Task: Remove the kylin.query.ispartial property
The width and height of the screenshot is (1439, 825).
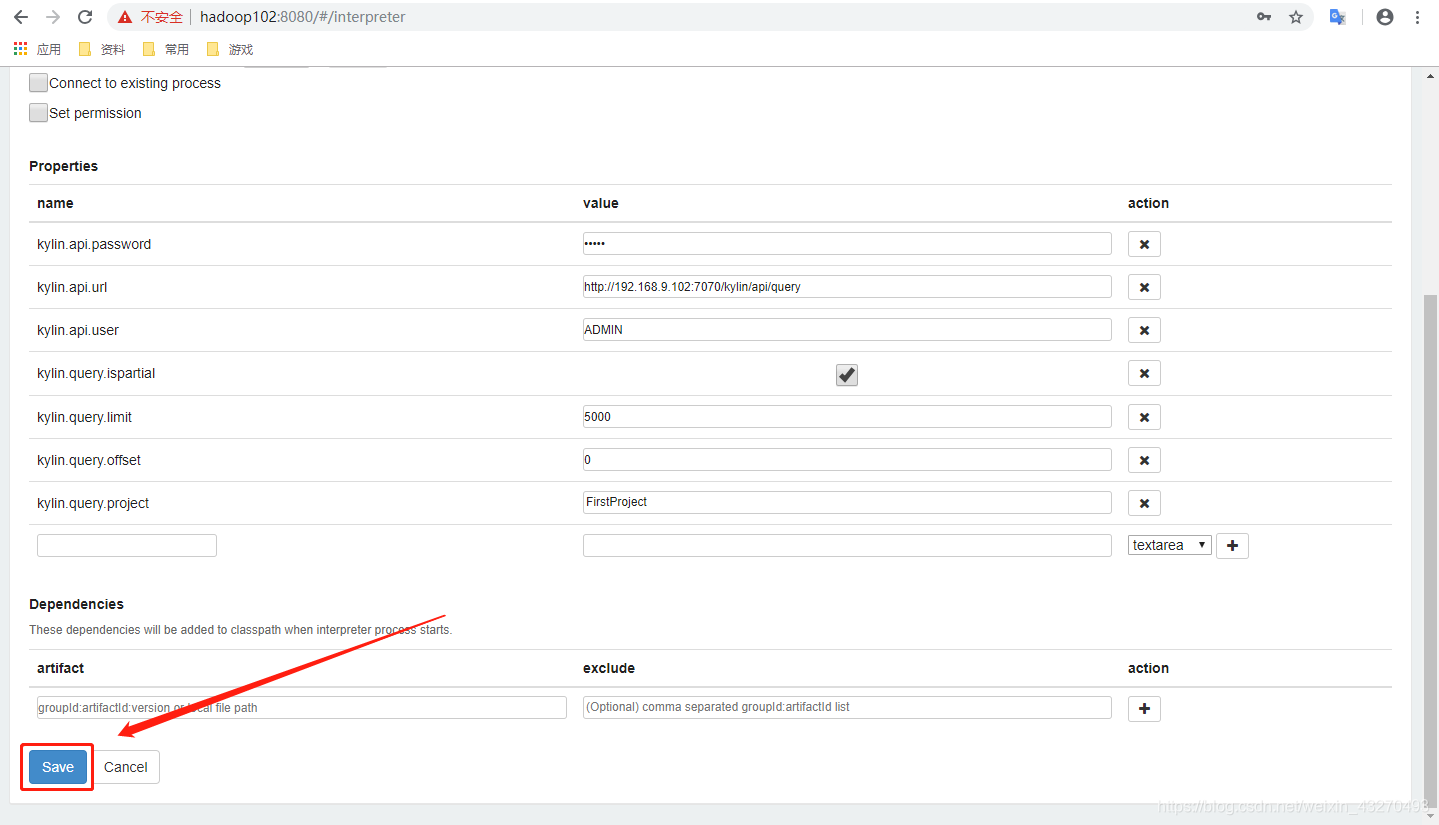Action: [x=1144, y=373]
